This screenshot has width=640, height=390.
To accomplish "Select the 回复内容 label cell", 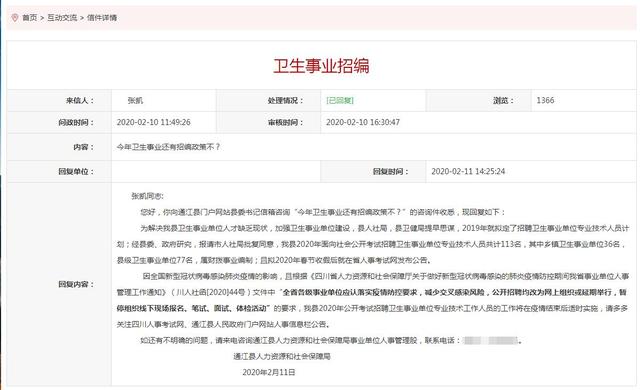I will click(59, 284).
